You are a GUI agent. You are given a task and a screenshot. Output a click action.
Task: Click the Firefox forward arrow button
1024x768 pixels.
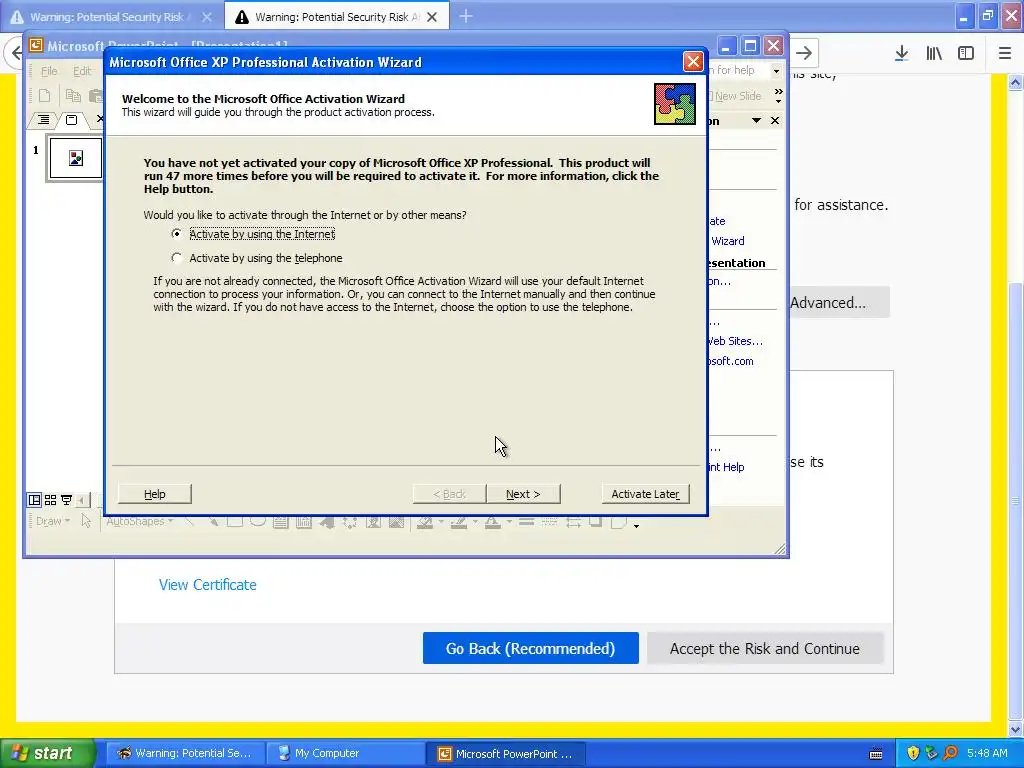804,53
